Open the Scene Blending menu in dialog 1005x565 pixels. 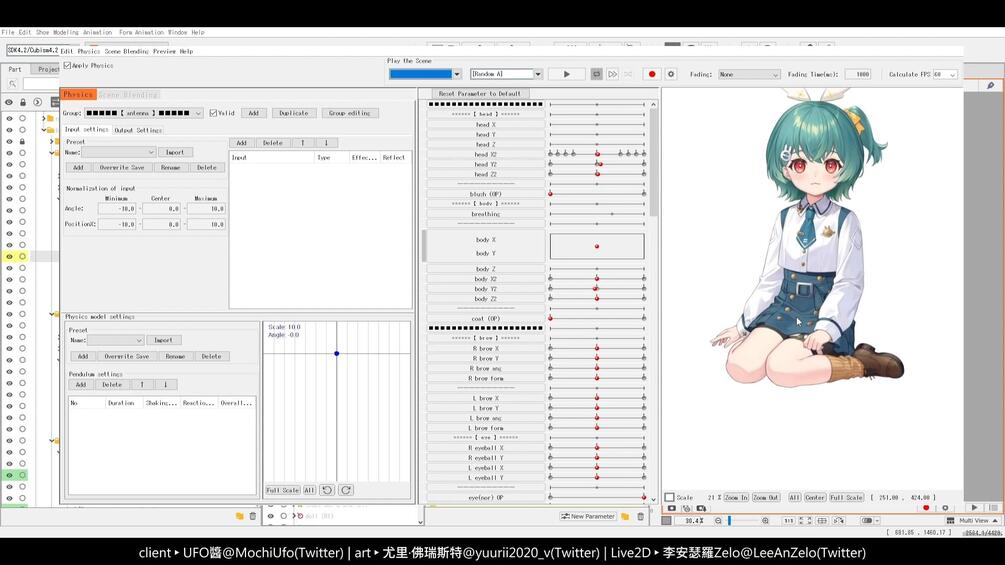pyautogui.click(x=126, y=51)
